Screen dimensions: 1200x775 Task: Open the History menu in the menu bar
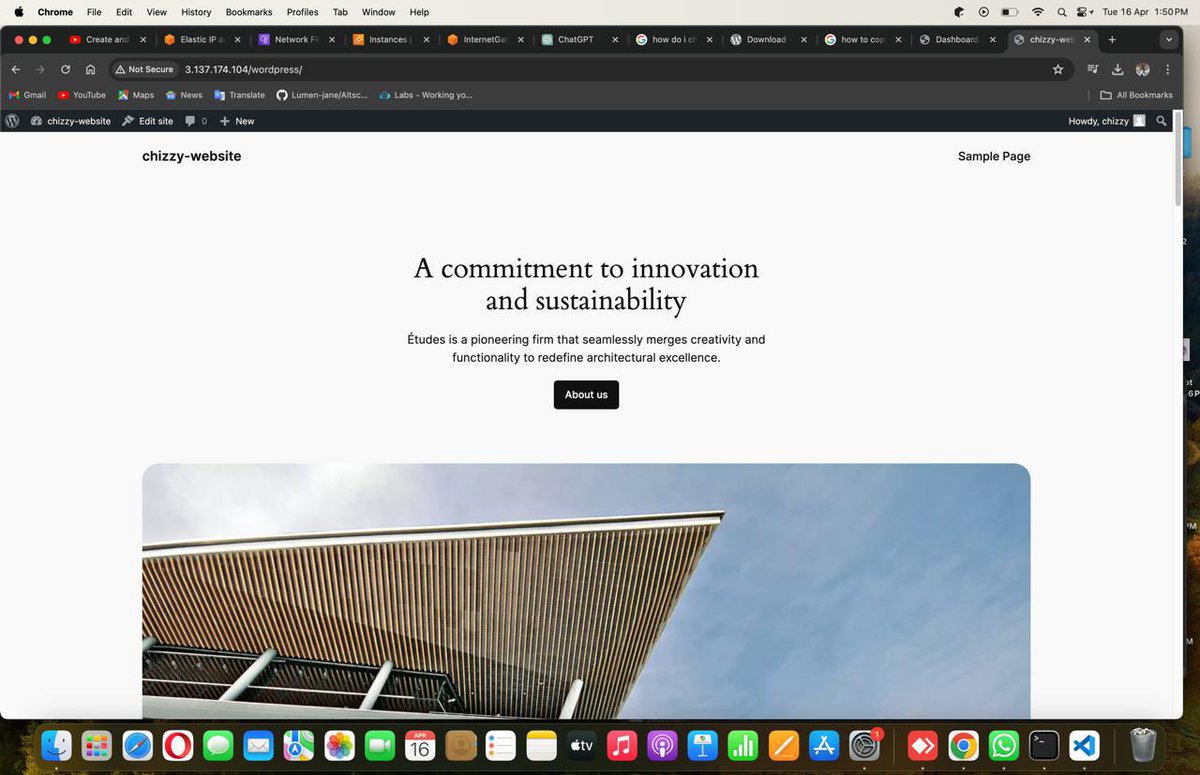pos(196,12)
